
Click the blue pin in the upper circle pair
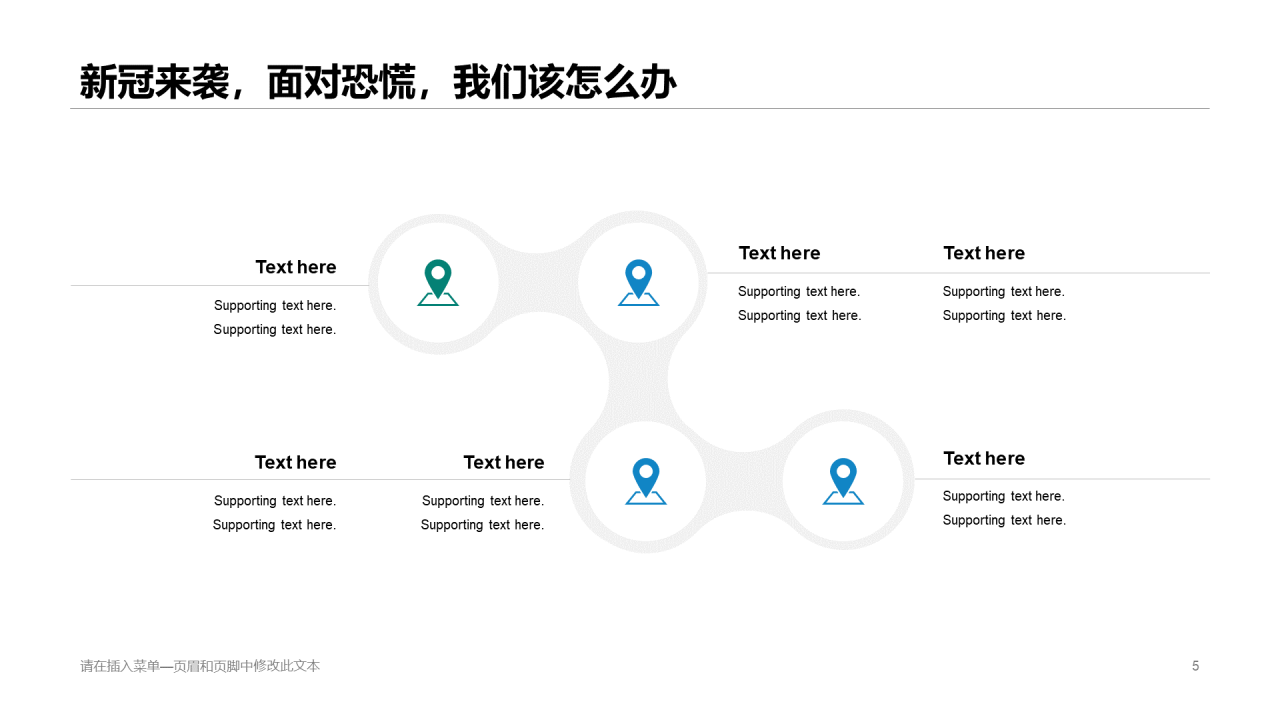pyautogui.click(x=638, y=281)
